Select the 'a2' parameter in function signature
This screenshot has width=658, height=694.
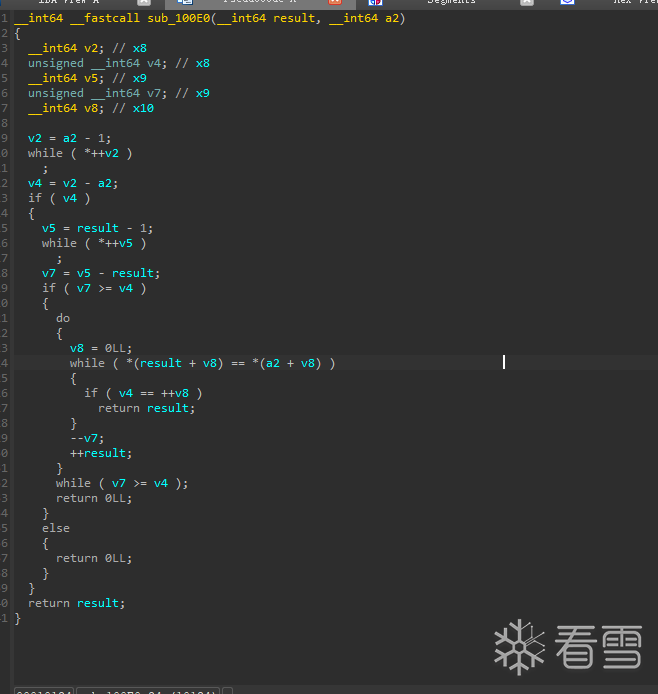point(392,18)
